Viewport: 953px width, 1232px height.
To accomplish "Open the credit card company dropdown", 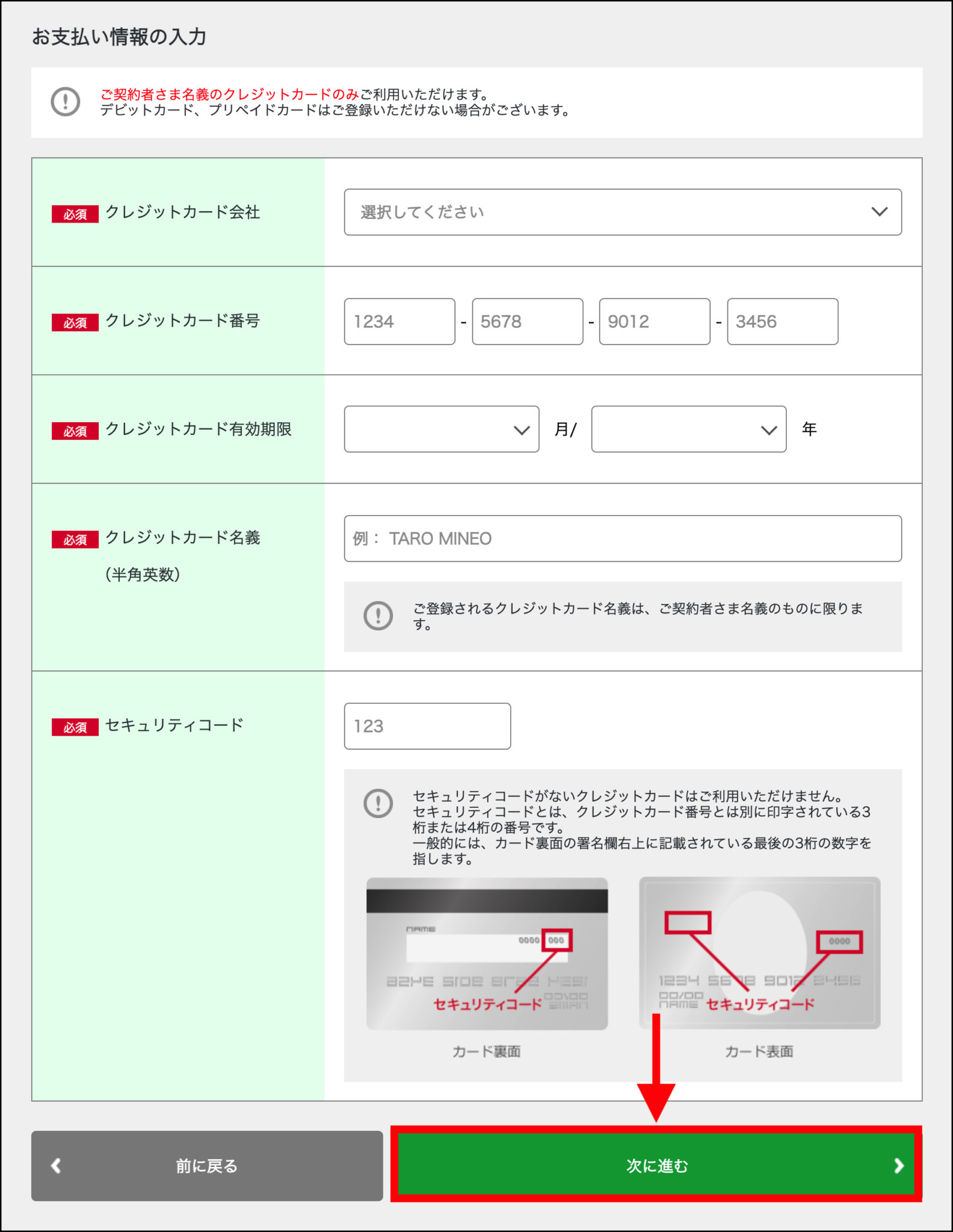I will pos(622,212).
